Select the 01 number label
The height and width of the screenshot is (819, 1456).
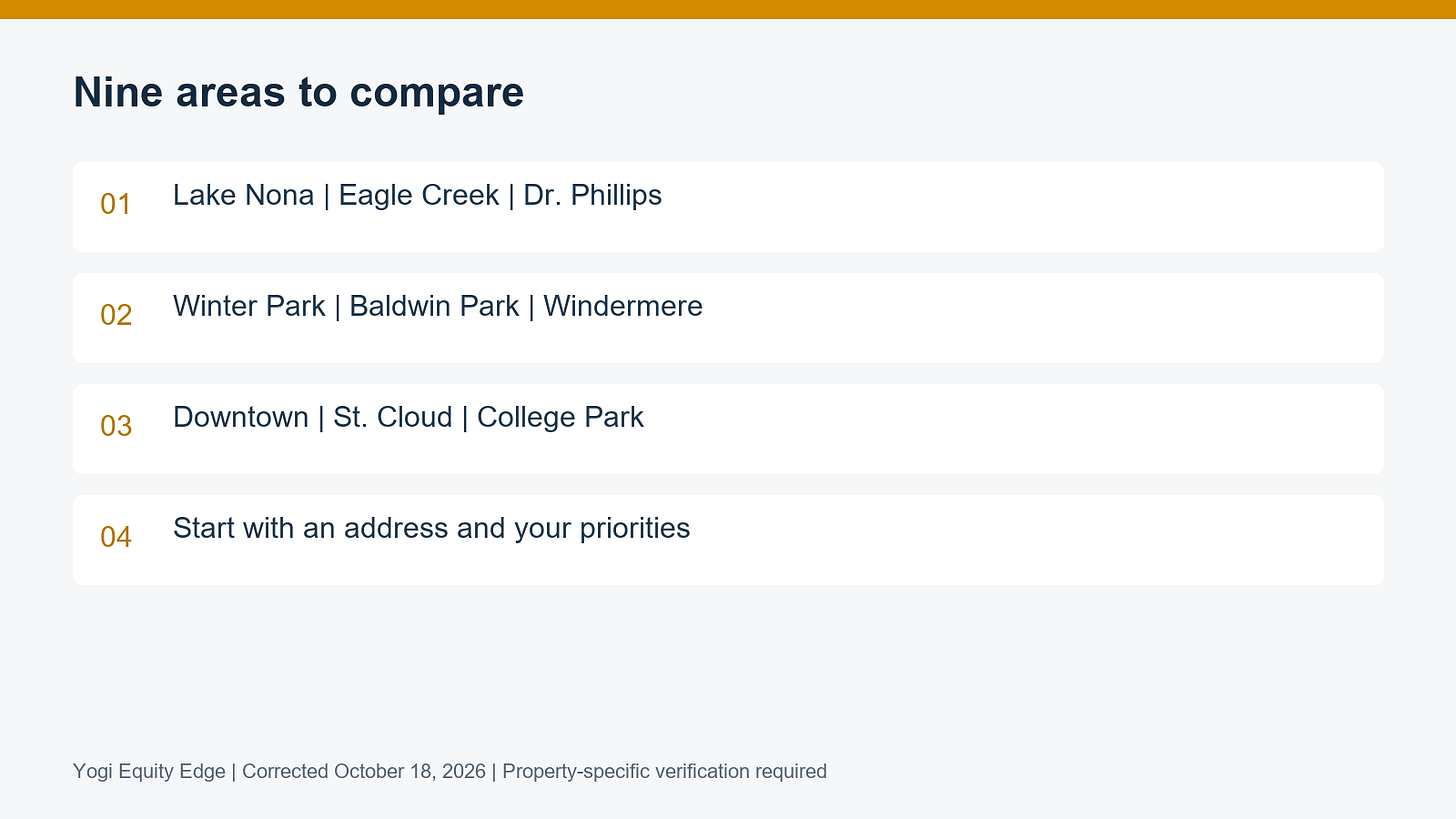pyautogui.click(x=116, y=204)
